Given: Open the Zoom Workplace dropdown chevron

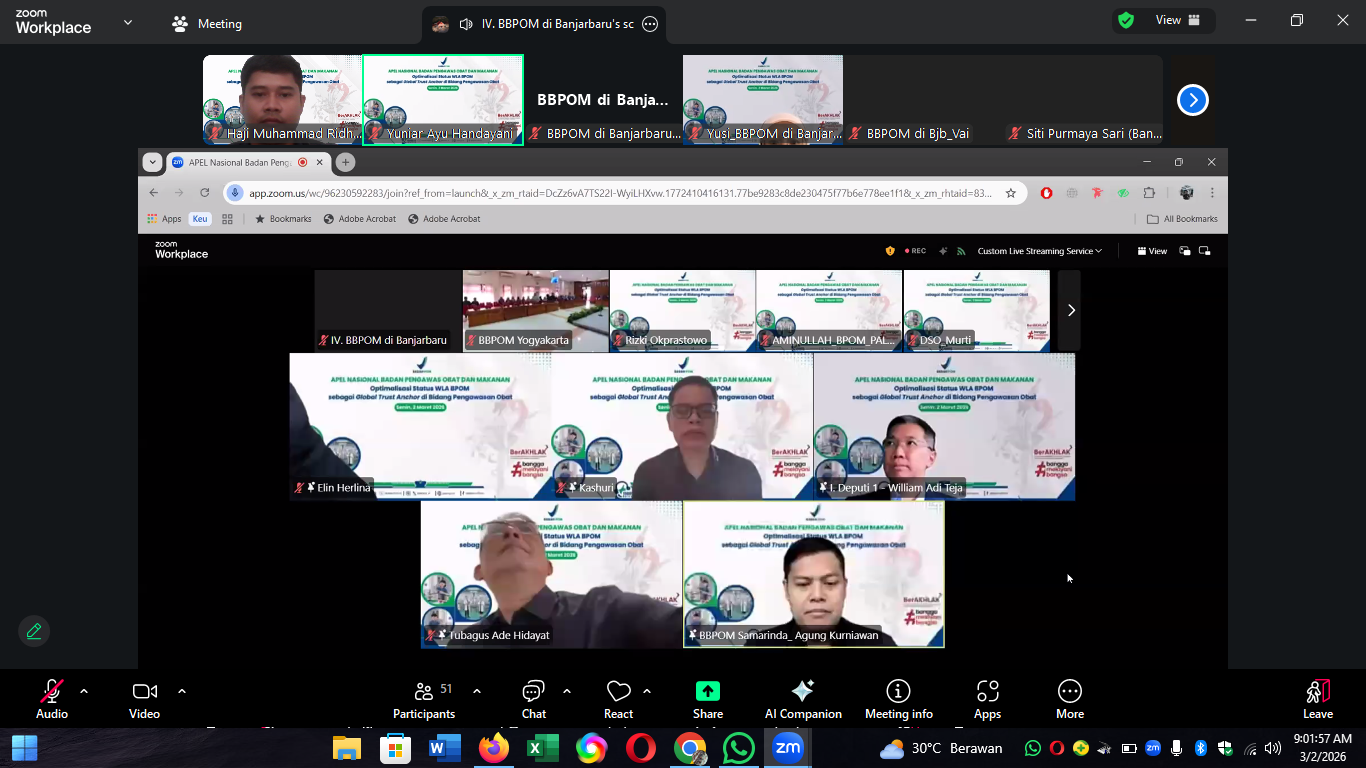Looking at the screenshot, I should point(127,22).
